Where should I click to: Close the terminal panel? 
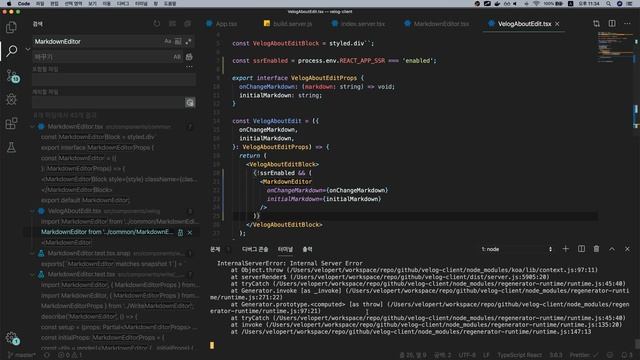[627, 249]
